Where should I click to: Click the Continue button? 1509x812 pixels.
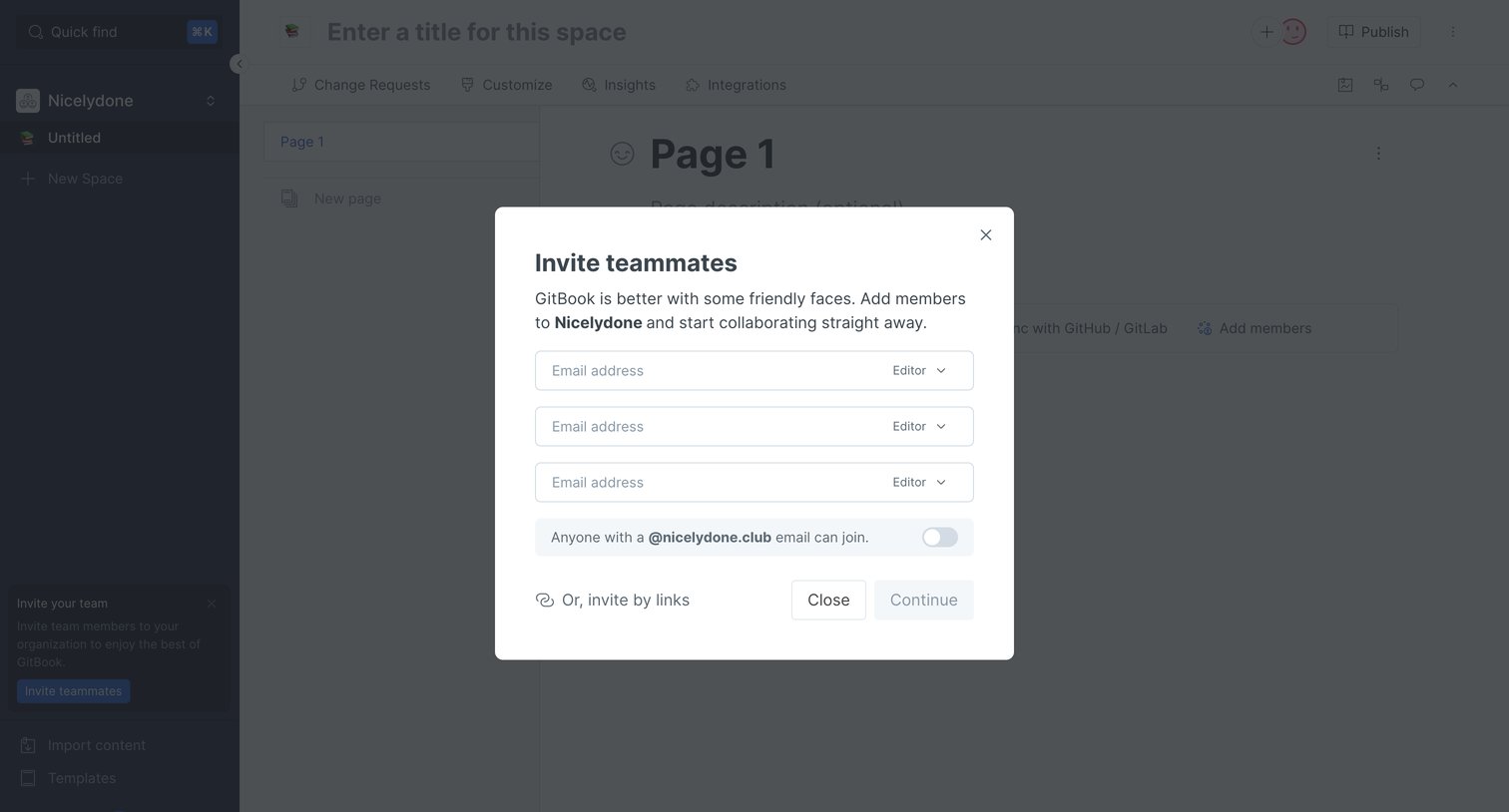[x=924, y=601]
